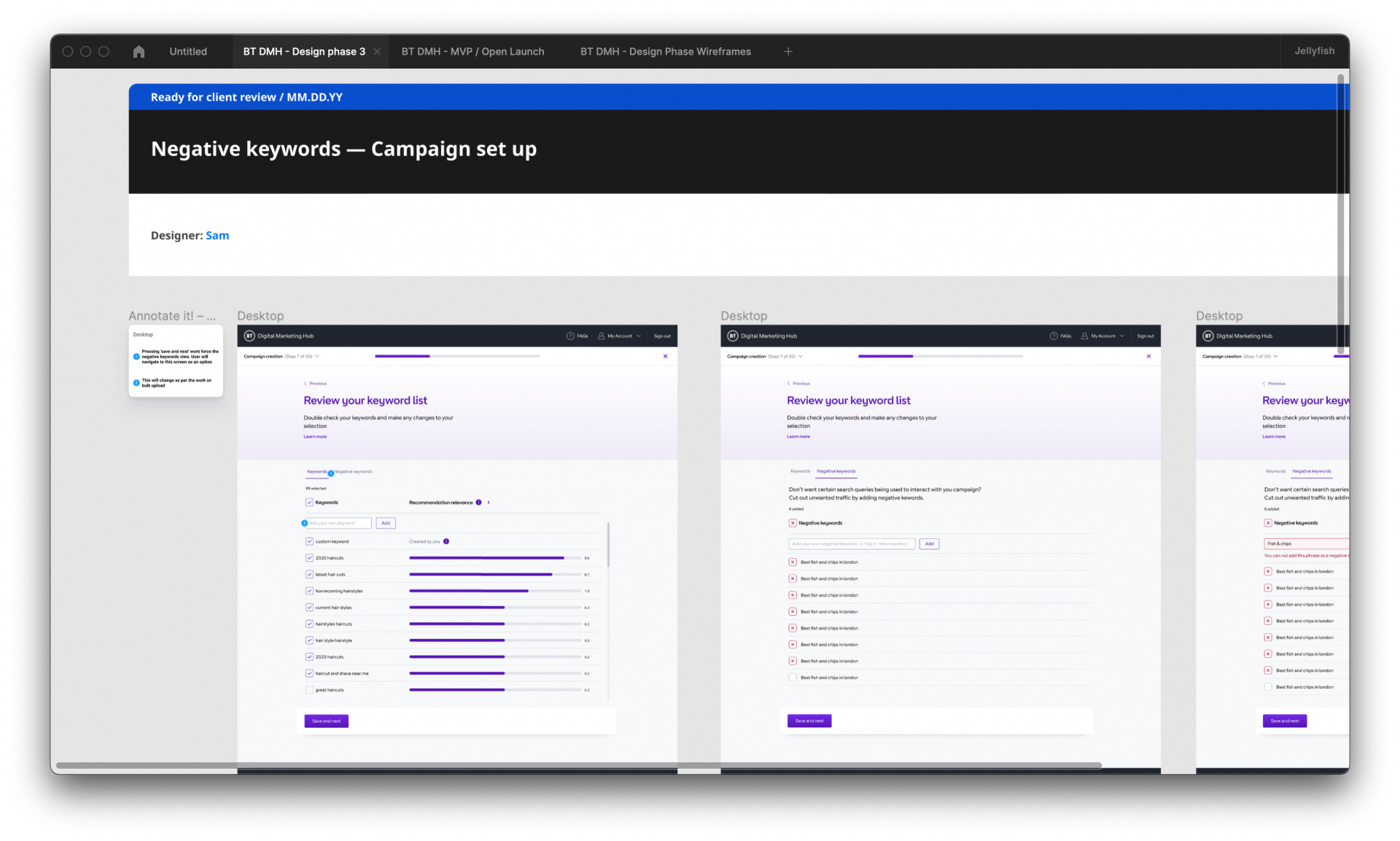Open the My Account dropdown chevron in the relevance frame
Image resolution: width=1400 pixels, height=841 pixels.
pyautogui.click(x=639, y=336)
